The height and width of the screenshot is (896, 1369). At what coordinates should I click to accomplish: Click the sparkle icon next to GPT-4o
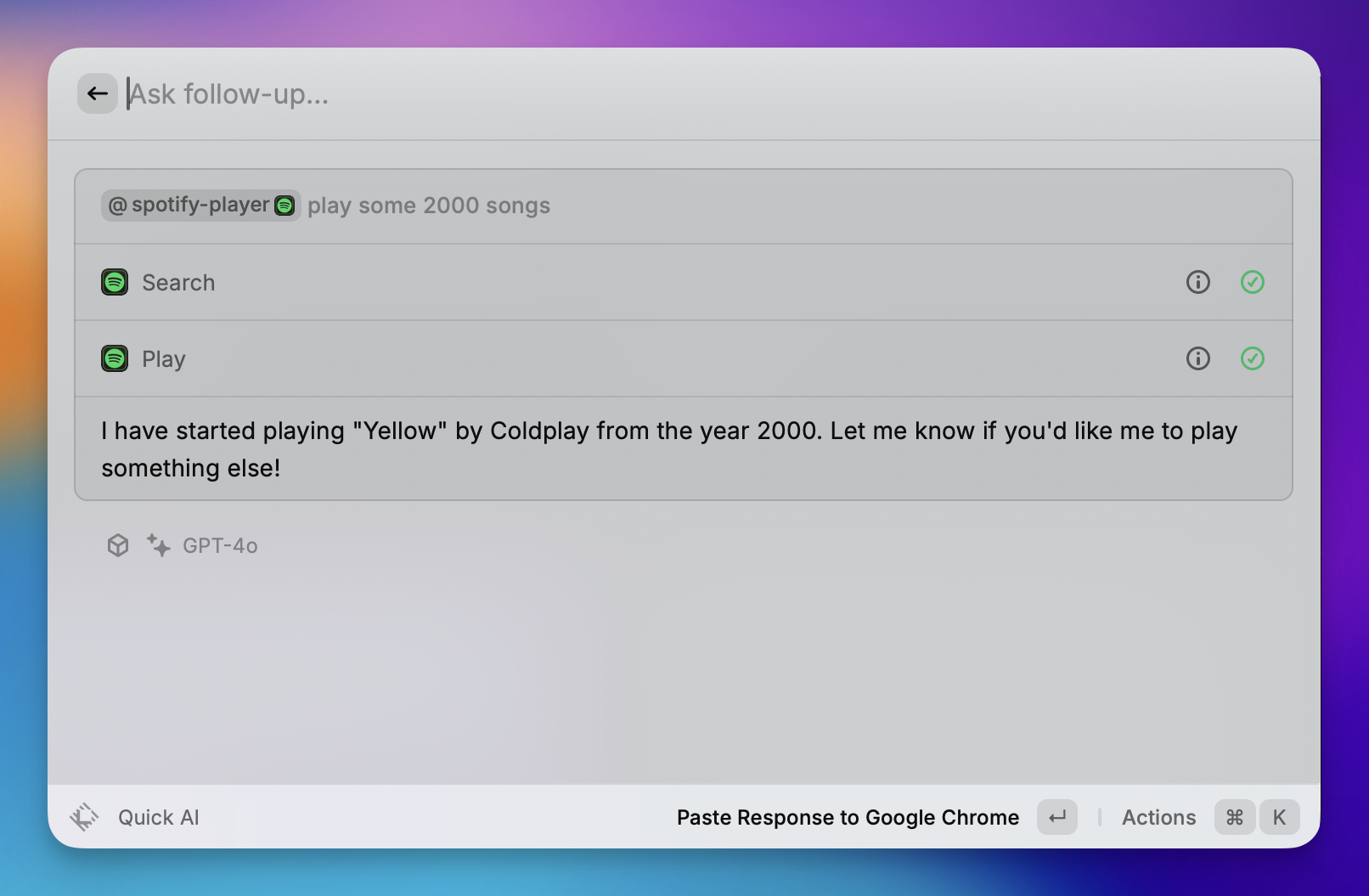[x=158, y=545]
